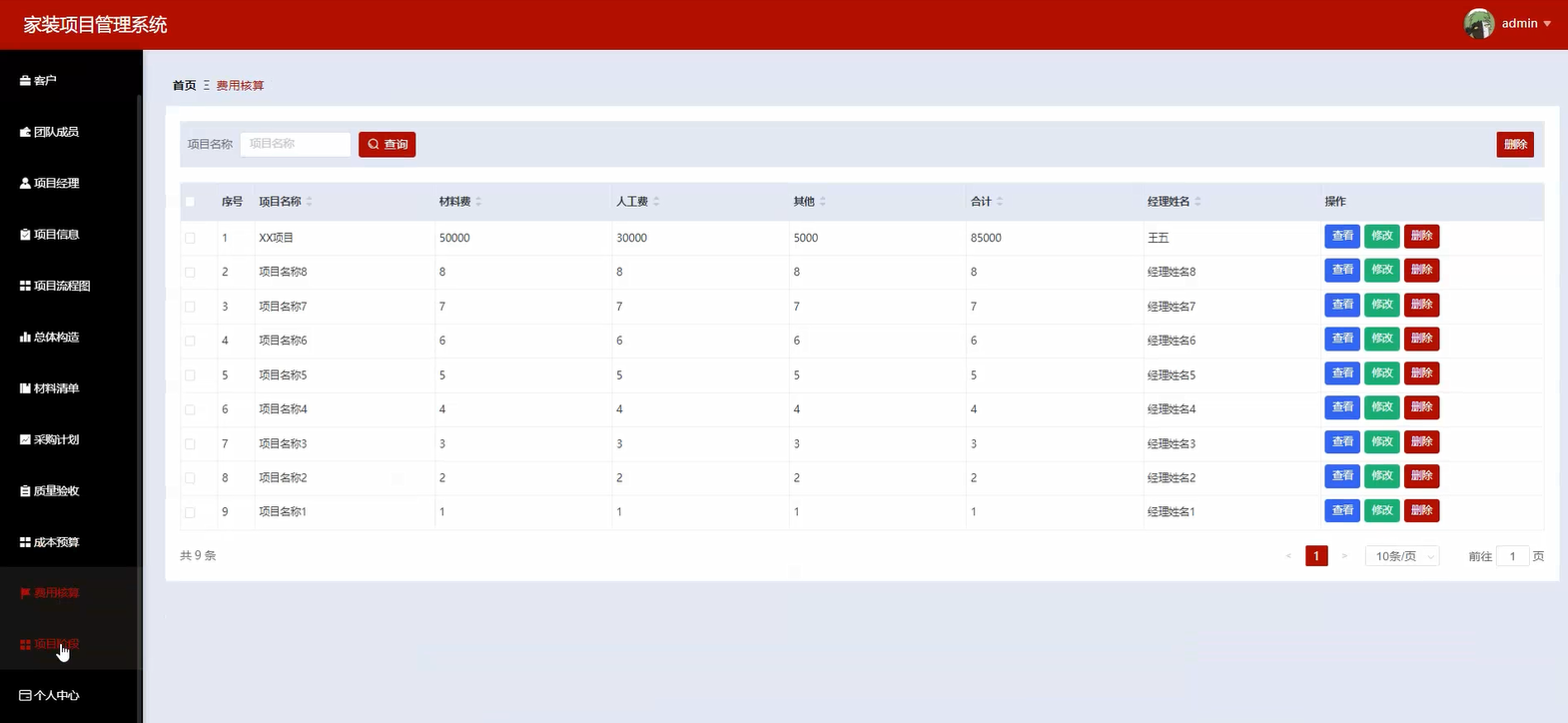1568x723 pixels.
Task: Go to previous page arrow
Action: 1288,556
